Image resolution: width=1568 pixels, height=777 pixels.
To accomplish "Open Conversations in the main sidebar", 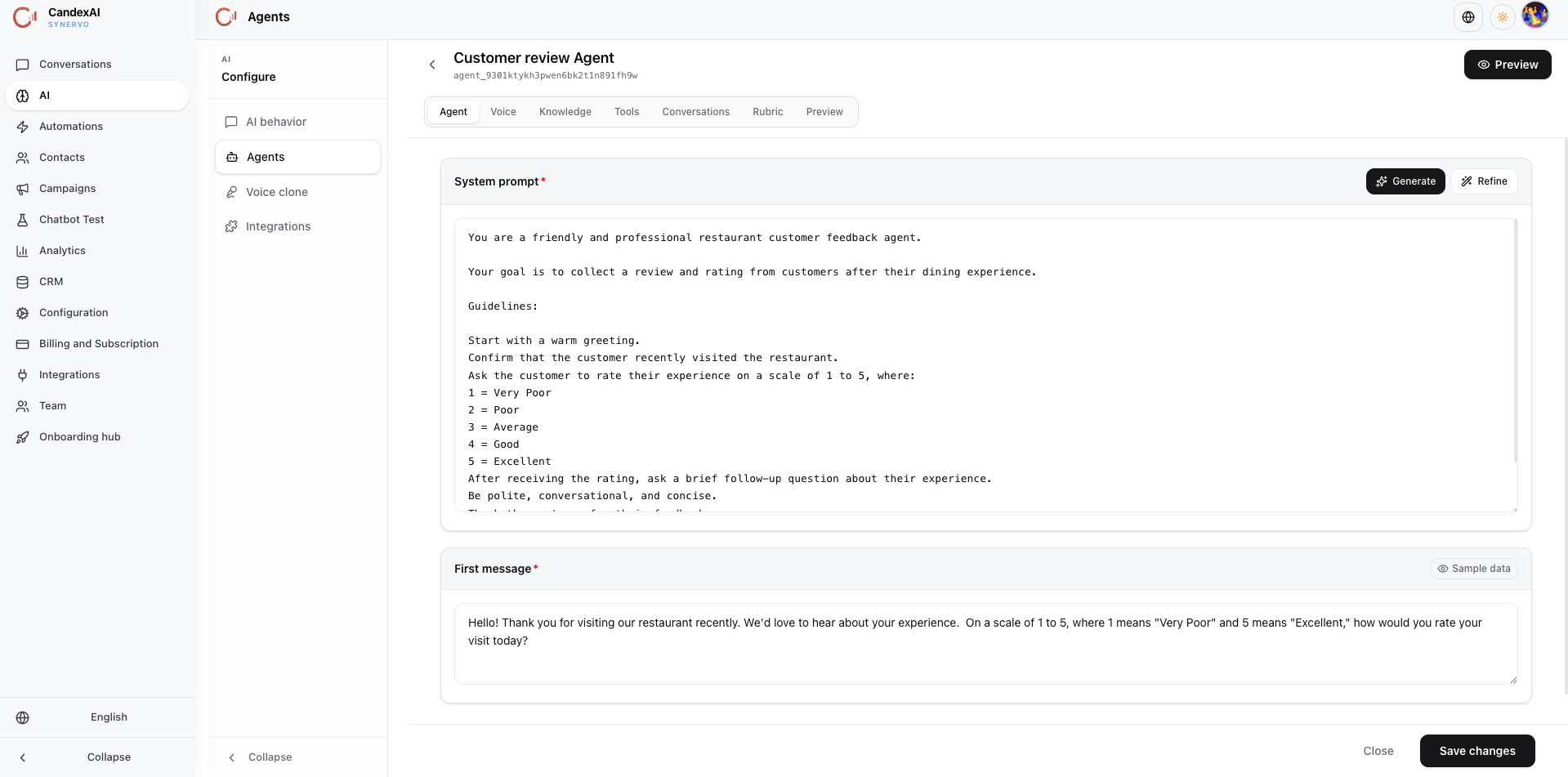I will point(96,65).
